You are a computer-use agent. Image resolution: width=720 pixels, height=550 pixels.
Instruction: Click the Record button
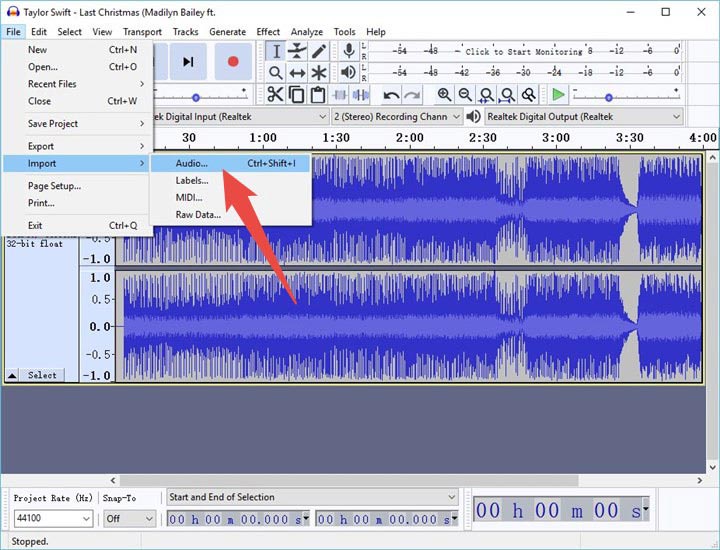(x=233, y=61)
